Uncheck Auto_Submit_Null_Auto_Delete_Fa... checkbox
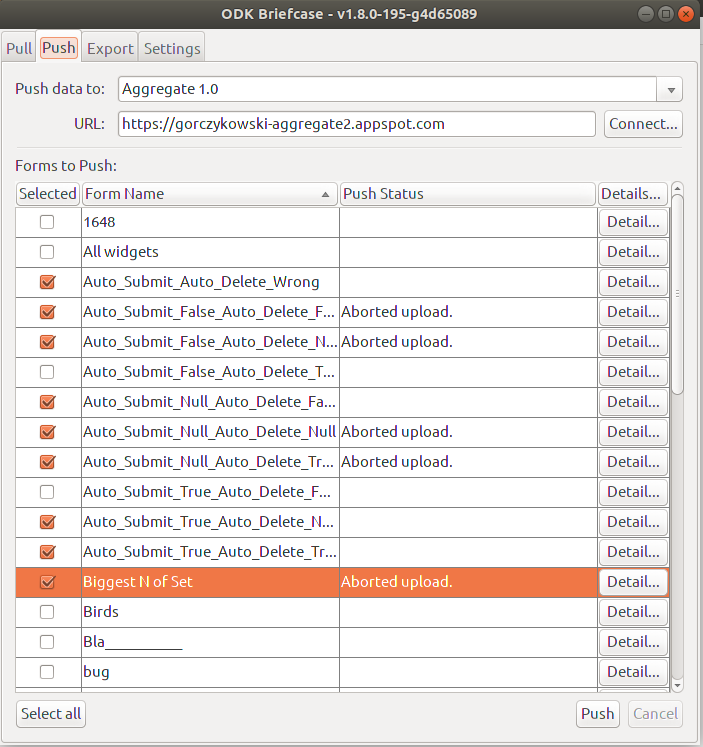The width and height of the screenshot is (703, 747). [x=47, y=402]
